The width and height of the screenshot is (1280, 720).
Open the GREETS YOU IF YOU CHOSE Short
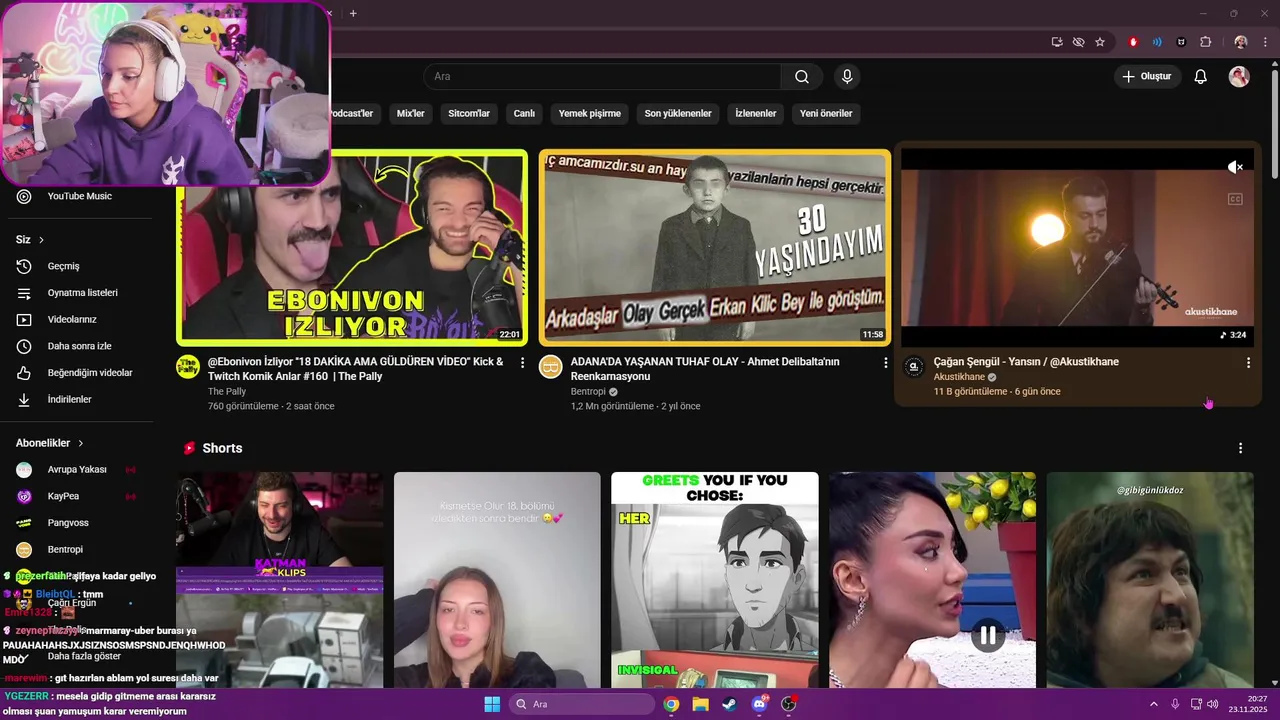715,580
